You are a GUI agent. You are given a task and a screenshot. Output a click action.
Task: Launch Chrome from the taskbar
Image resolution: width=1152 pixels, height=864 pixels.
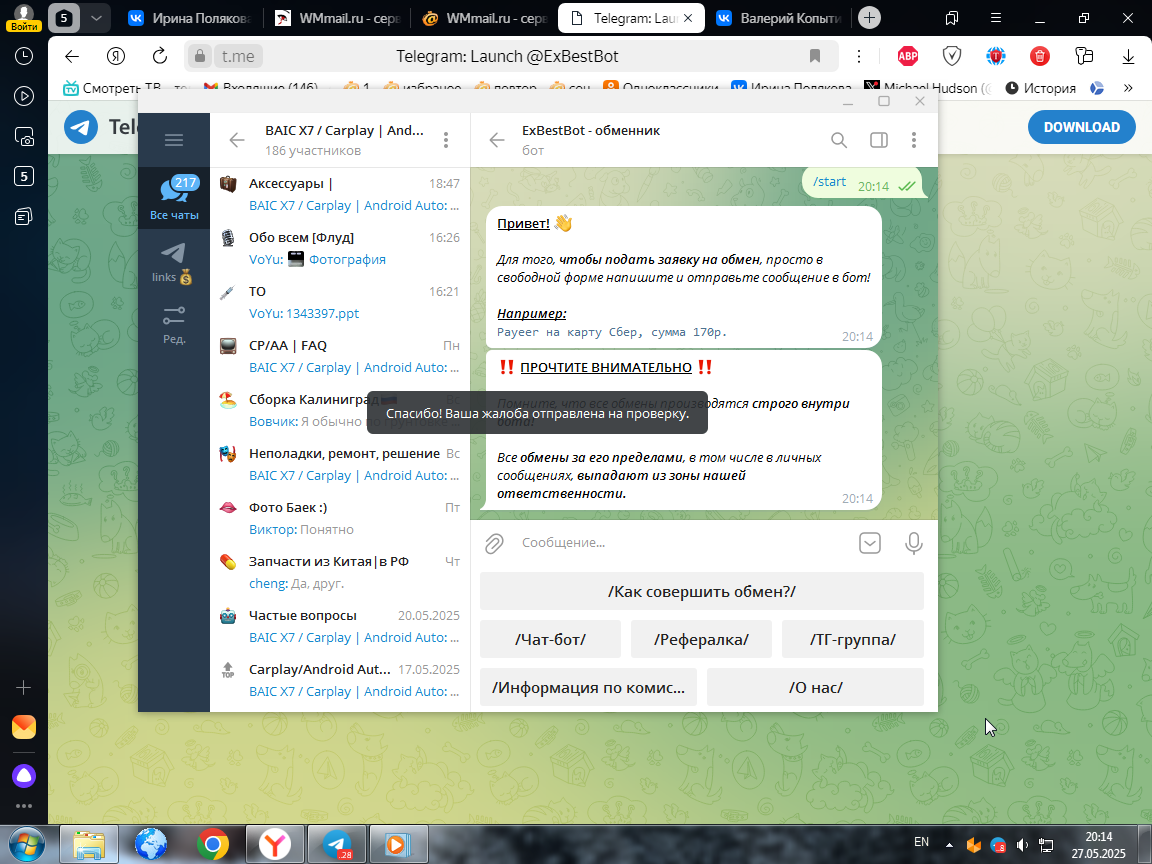click(212, 845)
